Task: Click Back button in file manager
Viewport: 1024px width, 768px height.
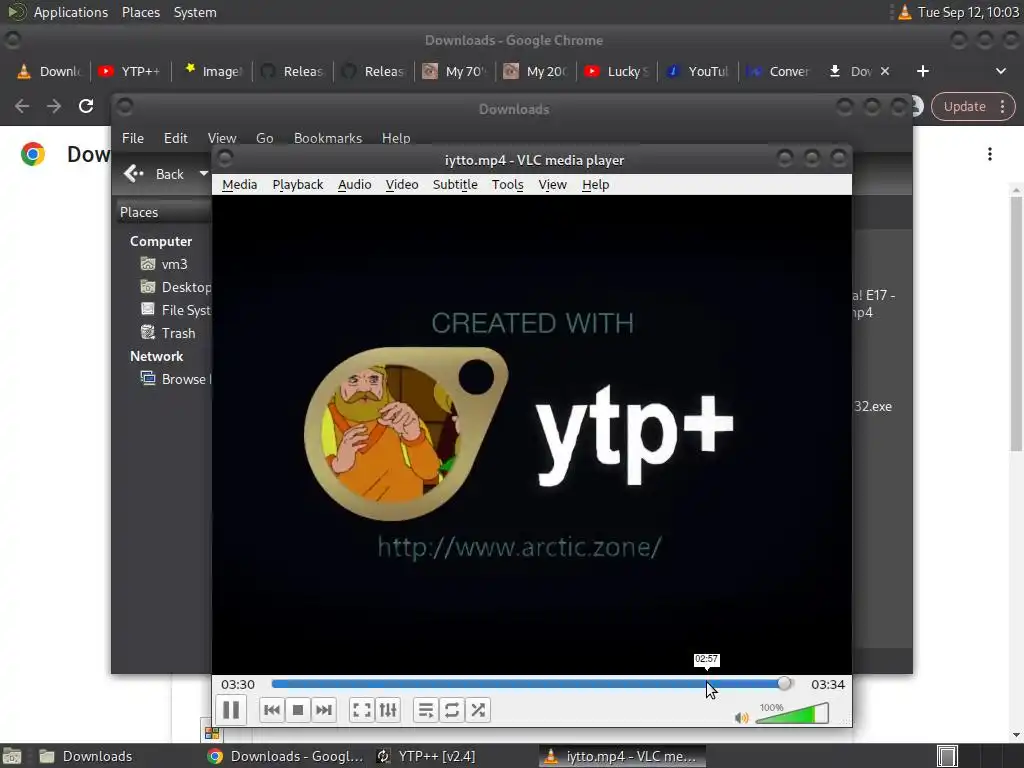Action: click(155, 174)
